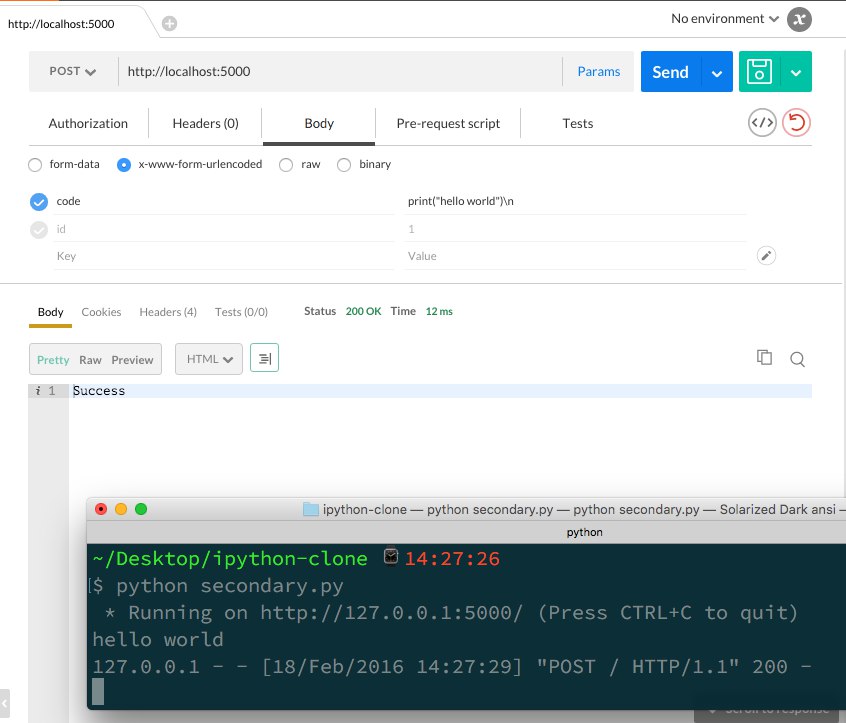This screenshot has height=723, width=846.
Task: Minimize terminal window with yellow button
Action: [121, 509]
